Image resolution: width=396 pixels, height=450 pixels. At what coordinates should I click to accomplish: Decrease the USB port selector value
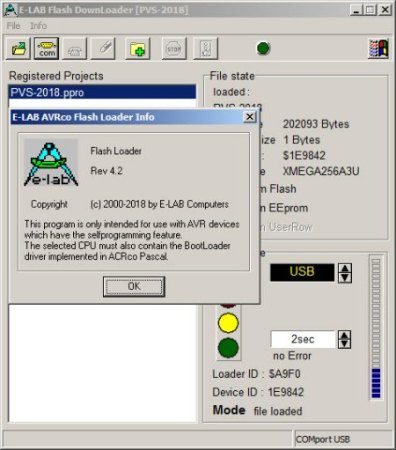pyautogui.click(x=345, y=278)
